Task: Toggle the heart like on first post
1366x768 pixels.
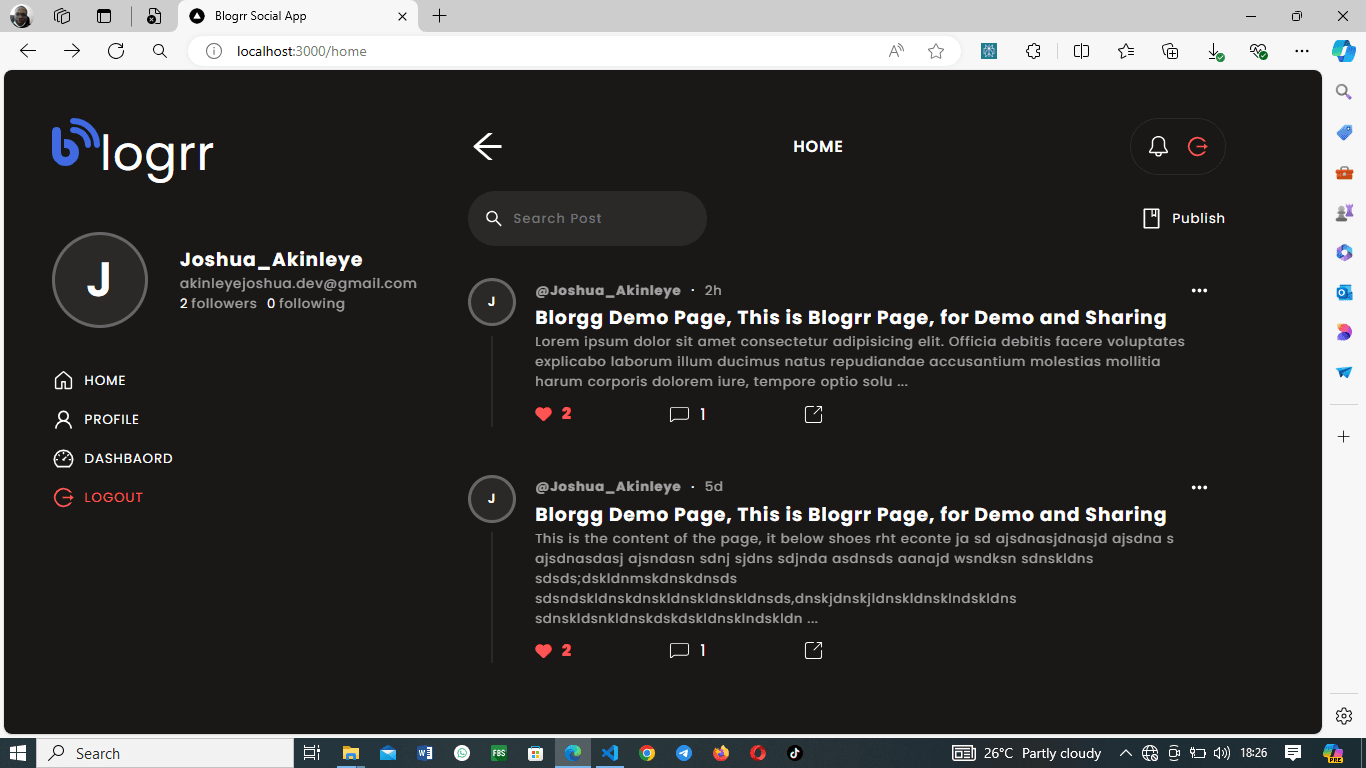Action: [543, 414]
